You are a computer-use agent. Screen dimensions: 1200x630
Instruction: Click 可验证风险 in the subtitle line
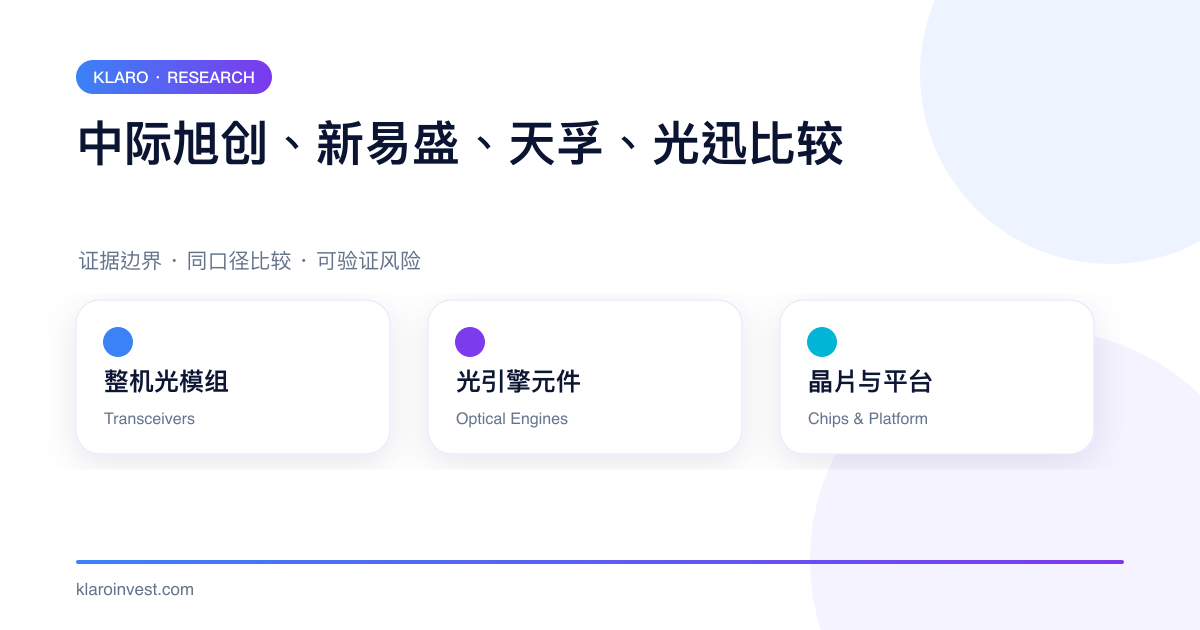[369, 261]
